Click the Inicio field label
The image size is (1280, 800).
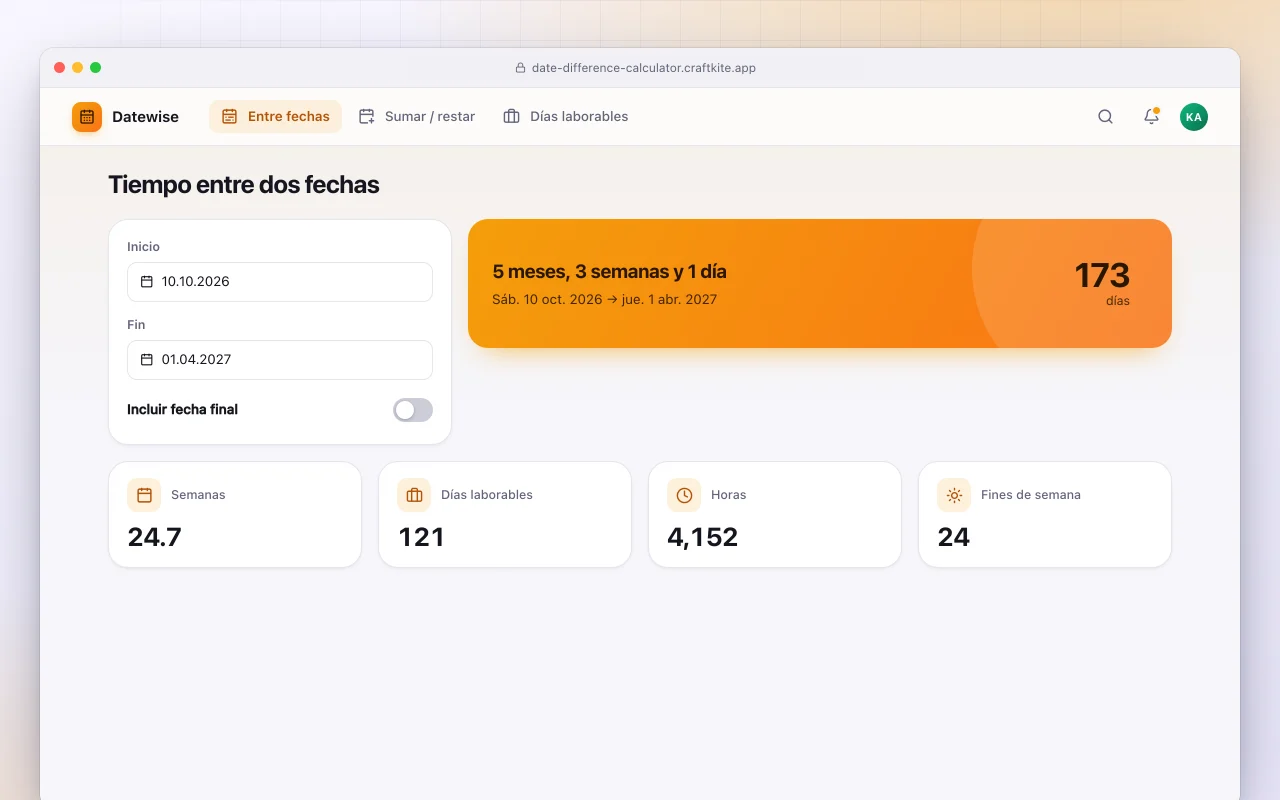click(143, 247)
